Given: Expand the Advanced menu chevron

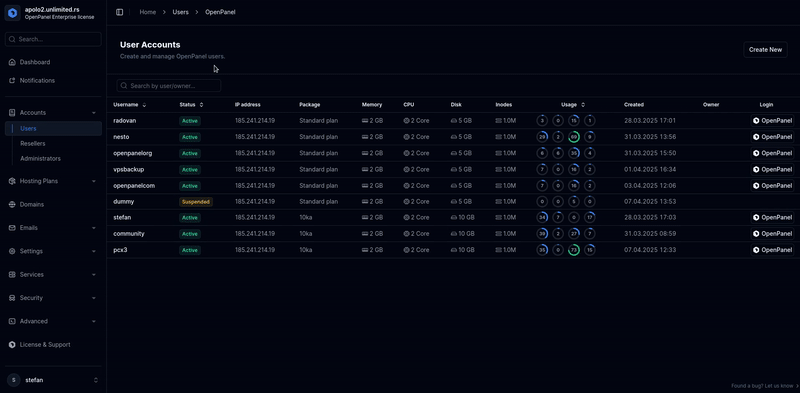Looking at the screenshot, I should [x=94, y=322].
